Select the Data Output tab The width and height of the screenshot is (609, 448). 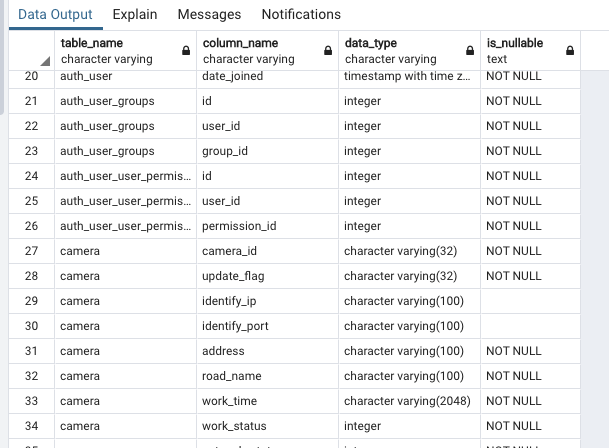click(x=55, y=14)
